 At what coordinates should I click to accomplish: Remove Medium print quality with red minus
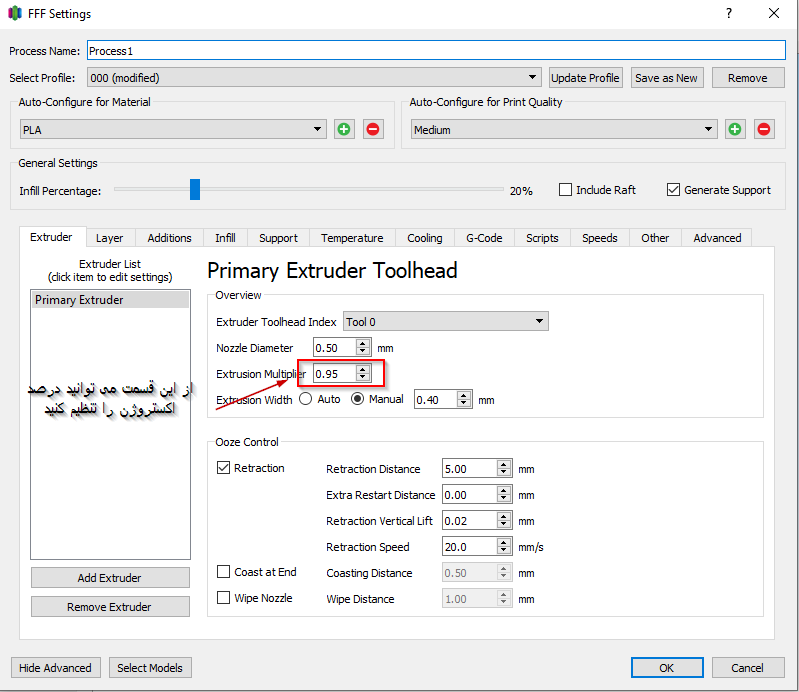[764, 129]
